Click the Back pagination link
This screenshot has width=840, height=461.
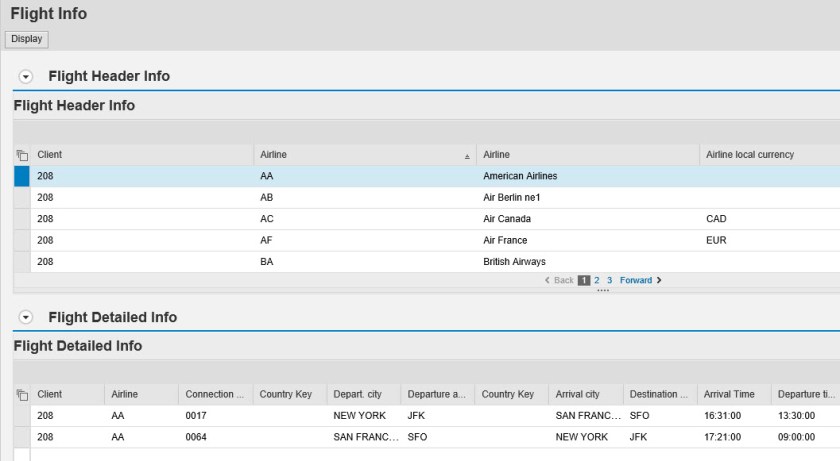[564, 280]
